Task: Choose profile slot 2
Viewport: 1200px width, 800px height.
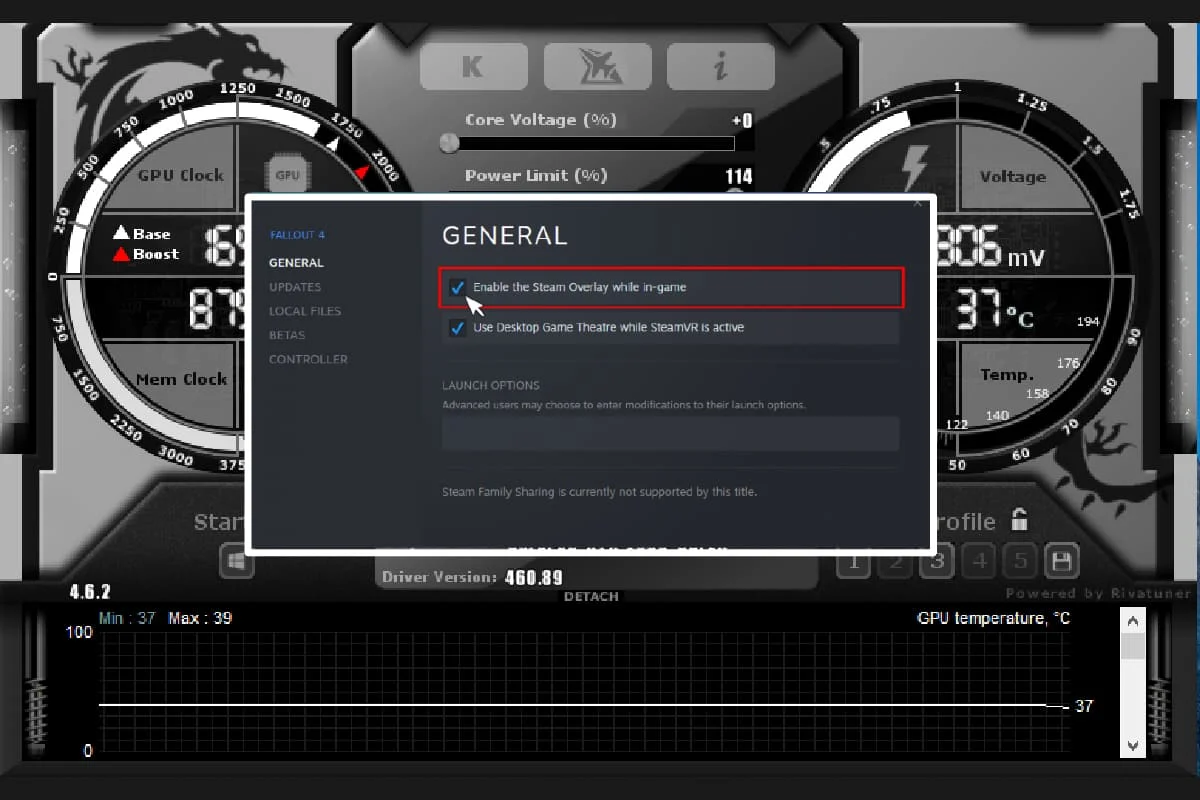Action: coord(895,562)
